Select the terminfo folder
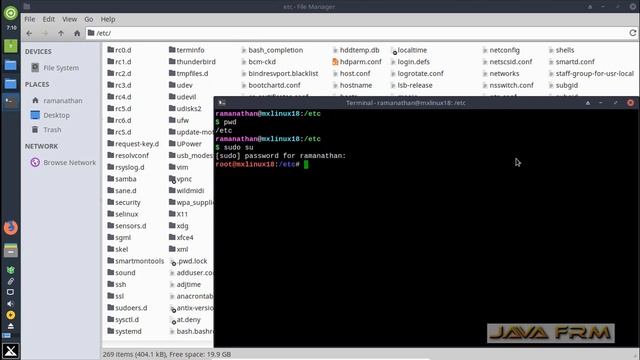Viewport: 640px width, 360px height. coord(187,50)
